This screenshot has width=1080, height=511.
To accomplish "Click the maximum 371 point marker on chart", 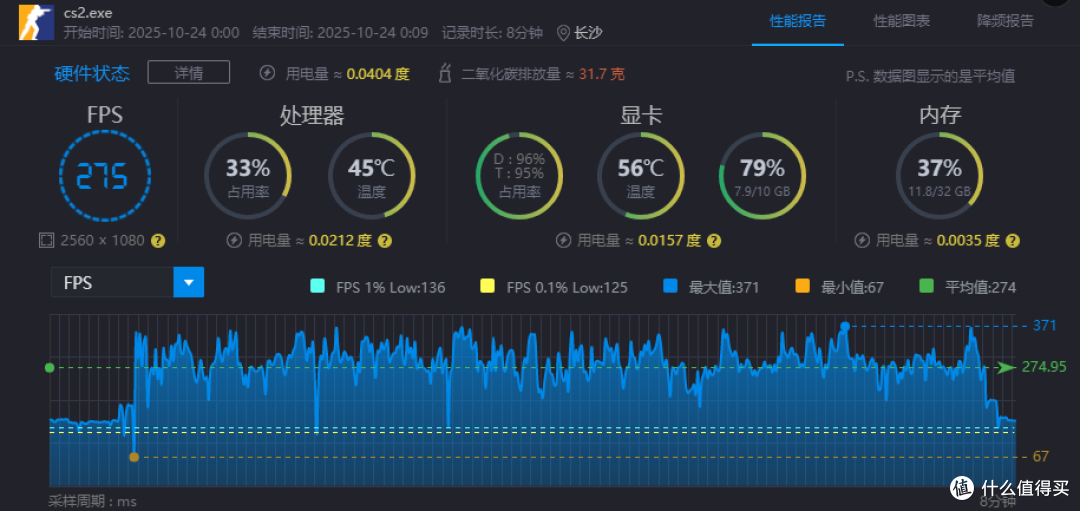I will (x=845, y=326).
